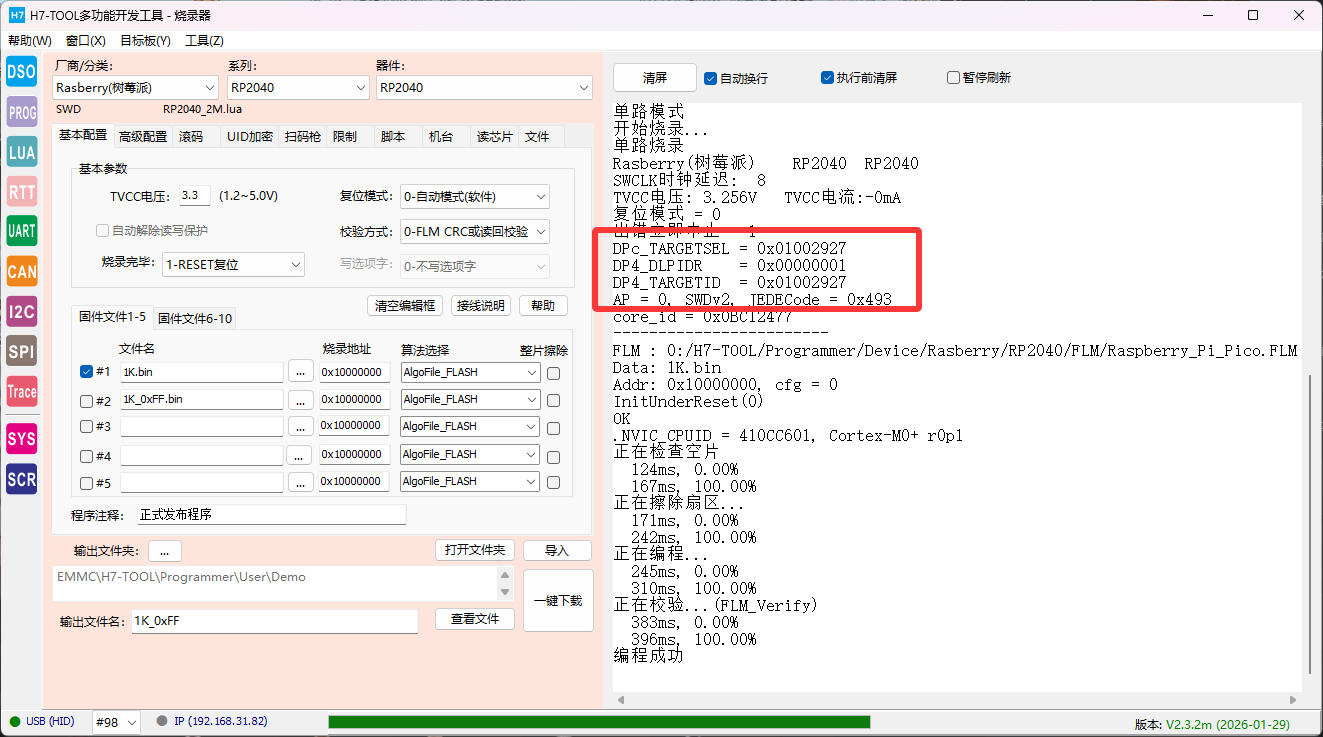The image size is (1323, 737).
Task: Uncheck firmware file #1 checkbox
Action: click(x=87, y=372)
